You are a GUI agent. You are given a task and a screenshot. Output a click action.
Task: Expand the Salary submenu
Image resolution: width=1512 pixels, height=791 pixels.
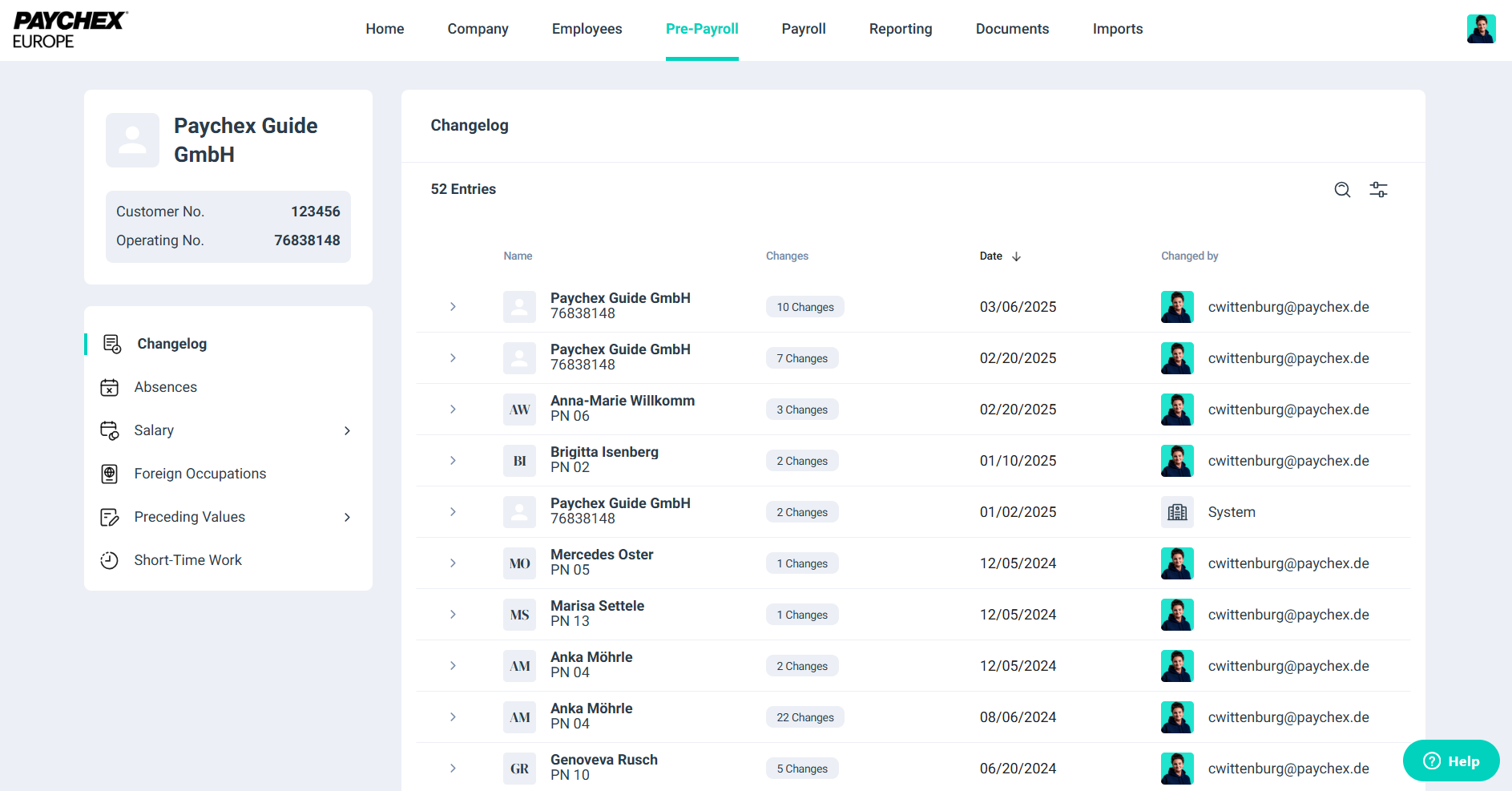(x=347, y=431)
